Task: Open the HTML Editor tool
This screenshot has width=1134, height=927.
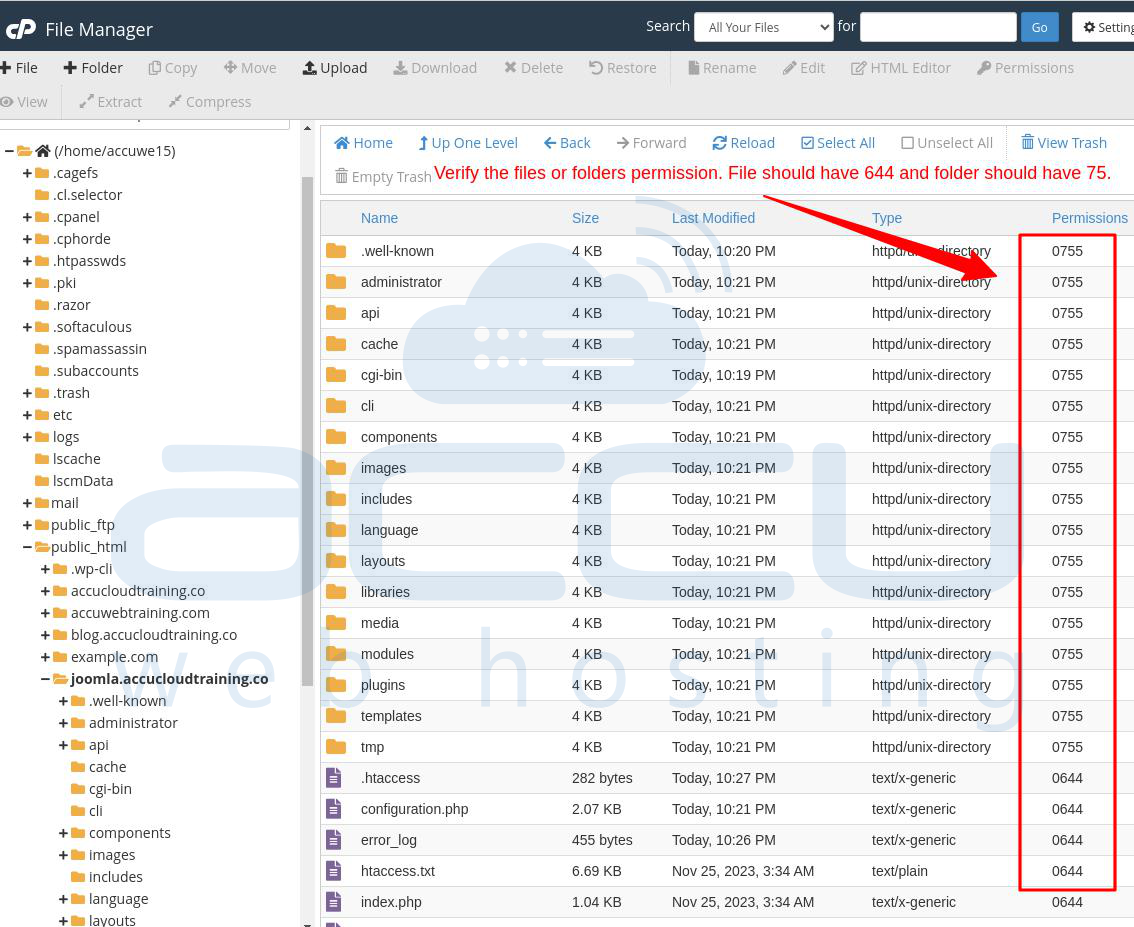Action: 900,68
